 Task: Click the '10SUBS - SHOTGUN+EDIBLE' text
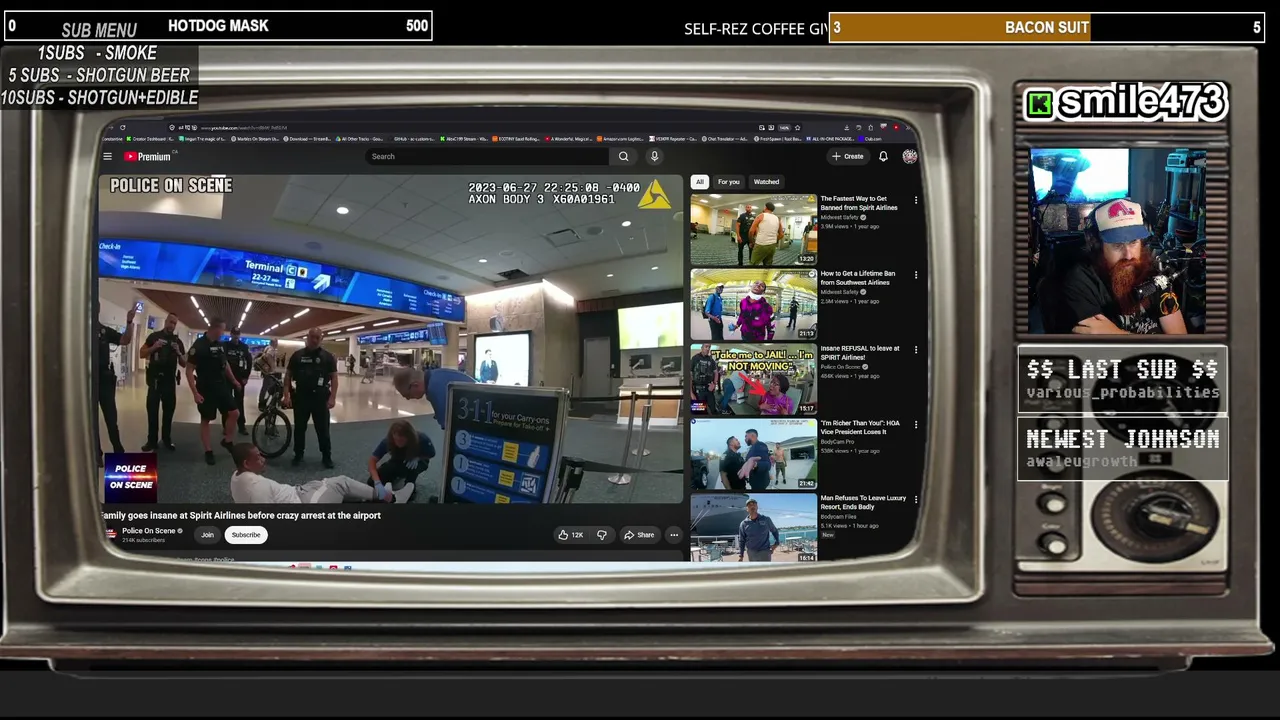(99, 98)
